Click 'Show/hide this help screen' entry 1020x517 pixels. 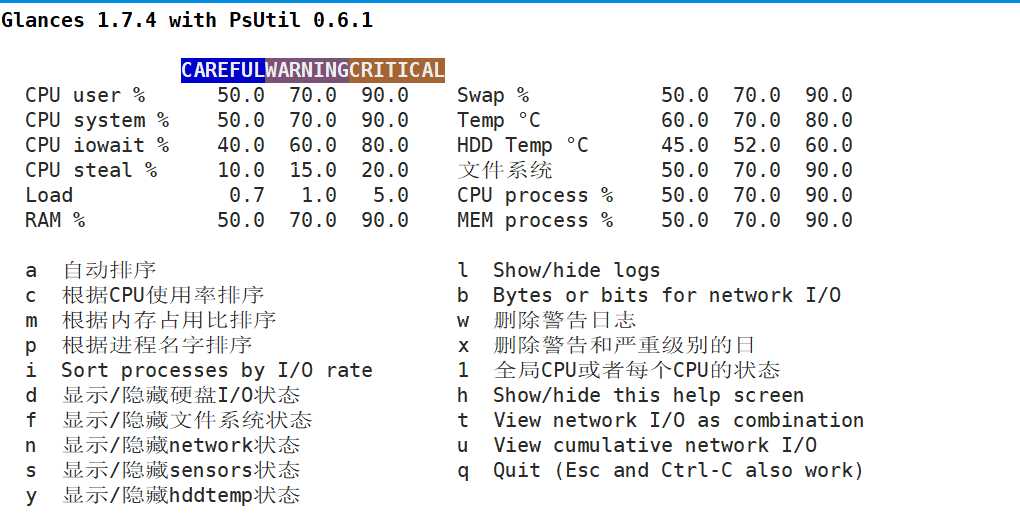tap(648, 395)
